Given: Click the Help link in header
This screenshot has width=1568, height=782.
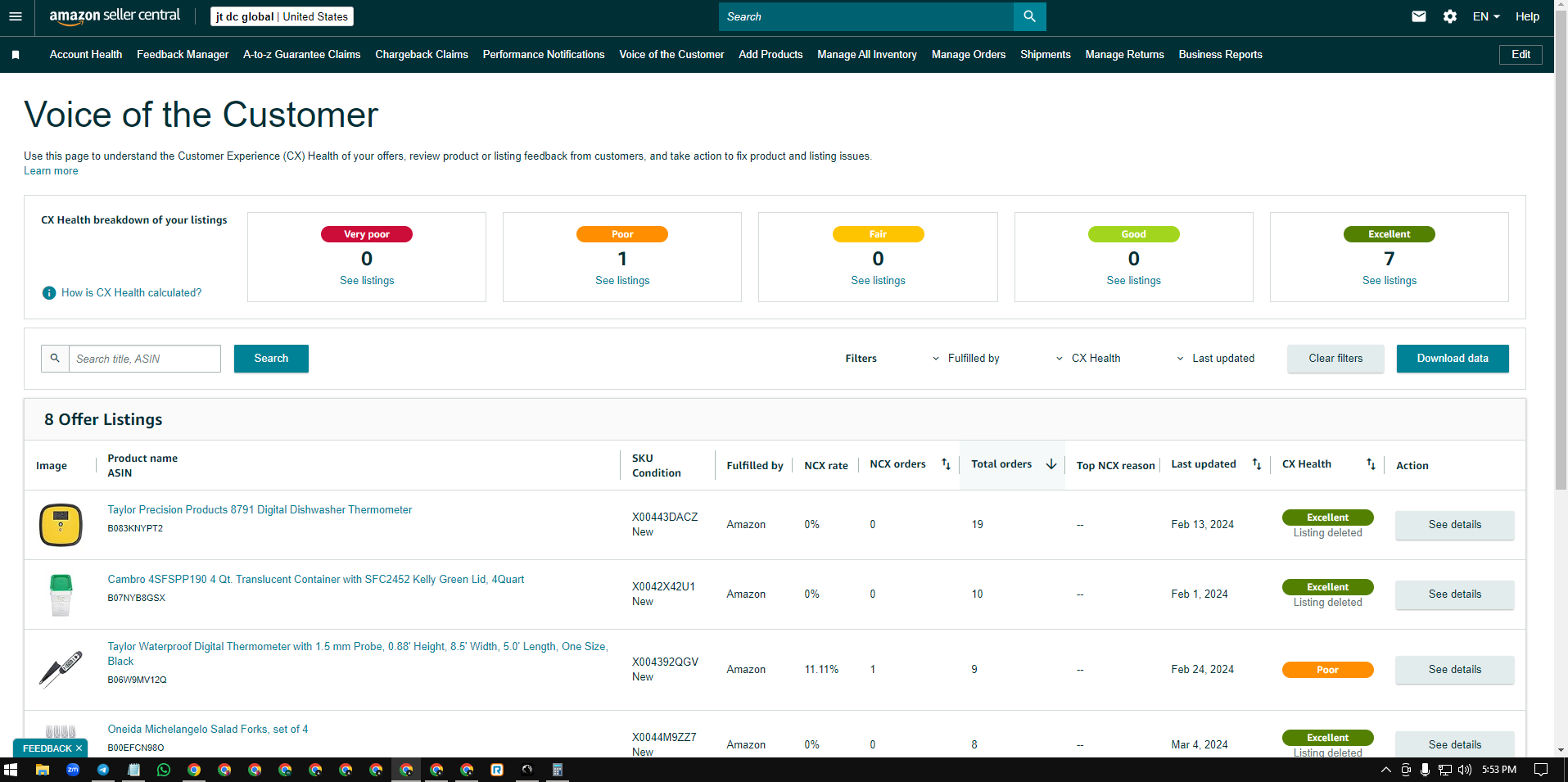Looking at the screenshot, I should pyautogui.click(x=1527, y=16).
